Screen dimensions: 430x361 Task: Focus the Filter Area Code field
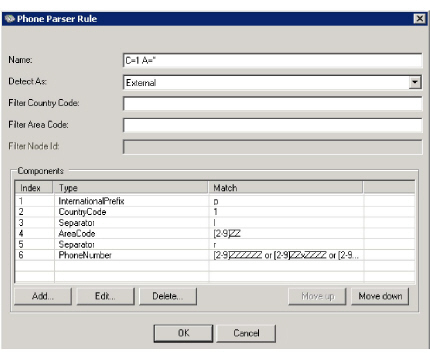coord(272,125)
